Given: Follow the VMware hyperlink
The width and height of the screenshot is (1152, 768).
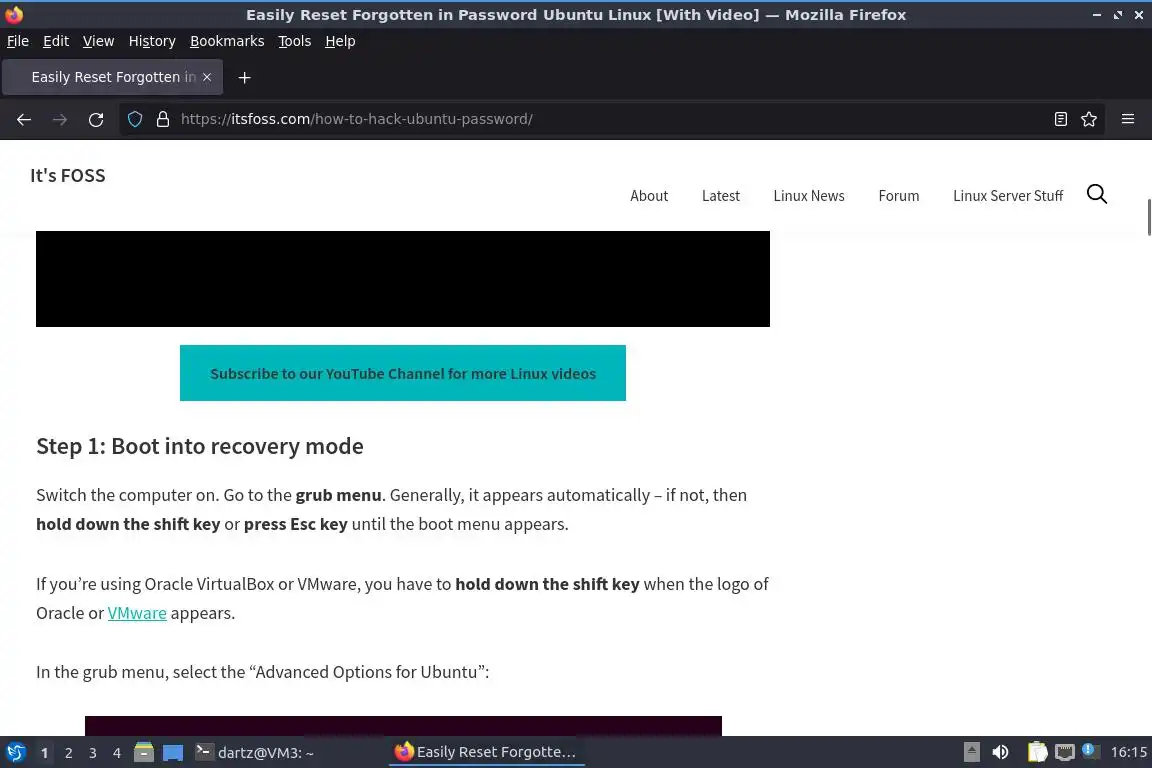Looking at the screenshot, I should [137, 613].
